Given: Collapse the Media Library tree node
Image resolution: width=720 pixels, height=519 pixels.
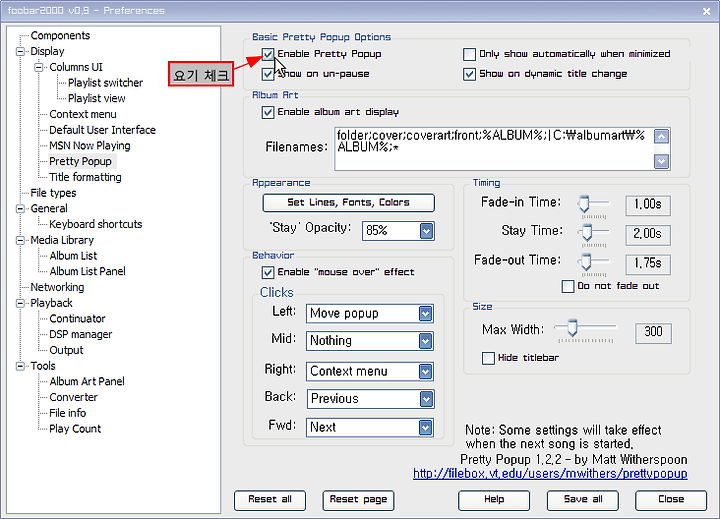Looking at the screenshot, I should click(20, 240).
